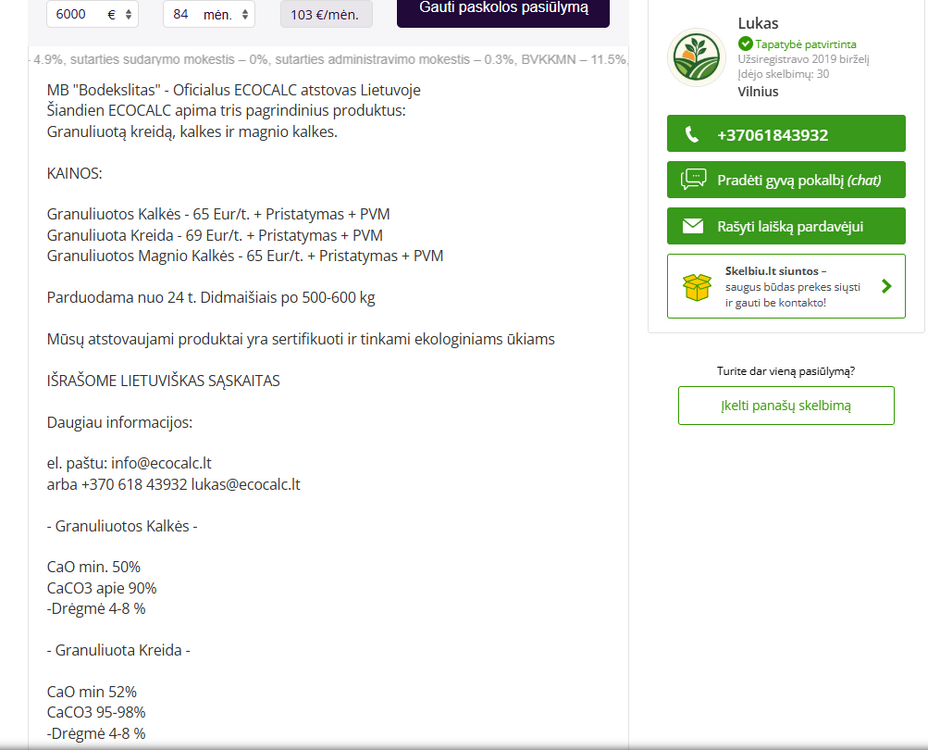Click '- Granuliuota Kreida -' heading
Image resolution: width=928 pixels, height=750 pixels.
click(x=118, y=651)
